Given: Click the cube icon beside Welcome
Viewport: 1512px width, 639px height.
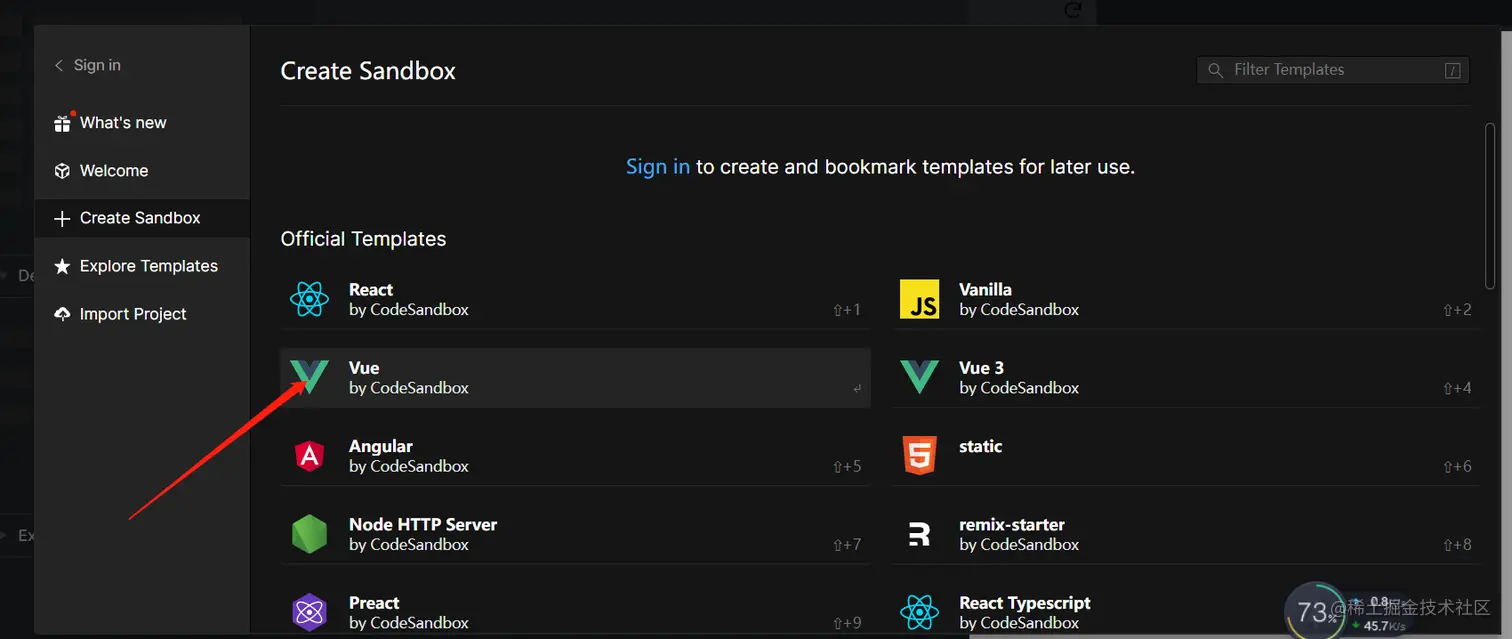Looking at the screenshot, I should [62, 171].
